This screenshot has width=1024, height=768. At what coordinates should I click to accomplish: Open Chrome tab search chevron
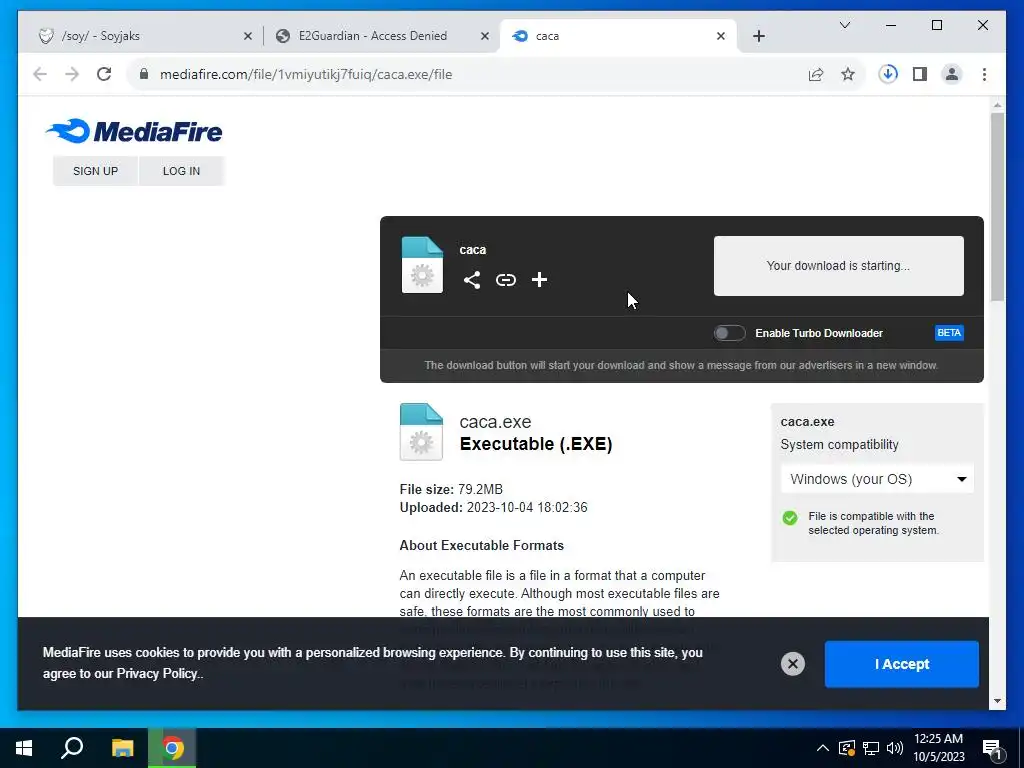point(844,25)
